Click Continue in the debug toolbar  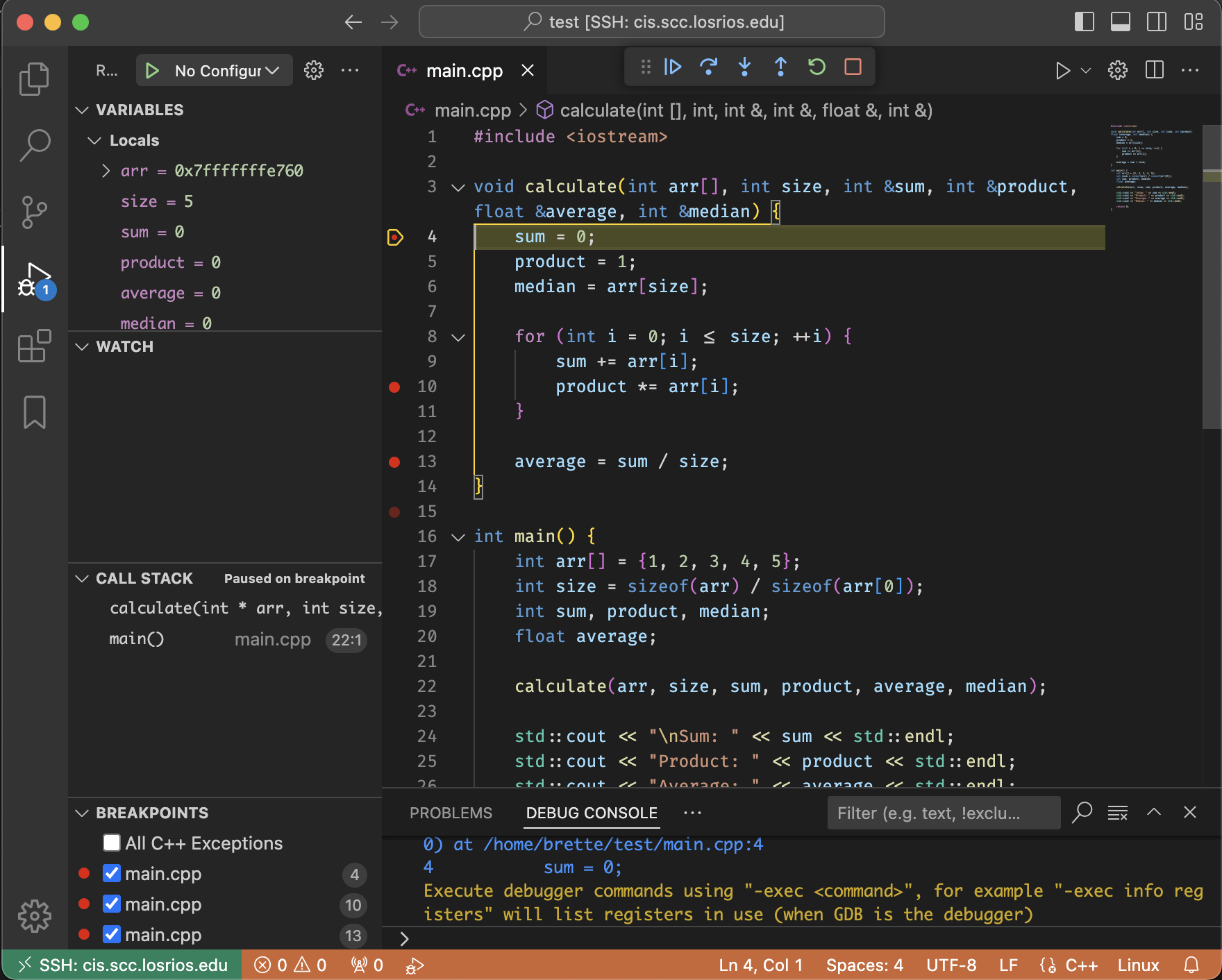tap(672, 67)
